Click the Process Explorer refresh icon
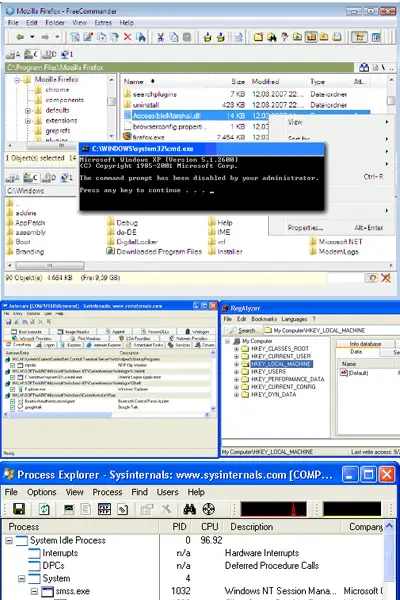 point(44,509)
